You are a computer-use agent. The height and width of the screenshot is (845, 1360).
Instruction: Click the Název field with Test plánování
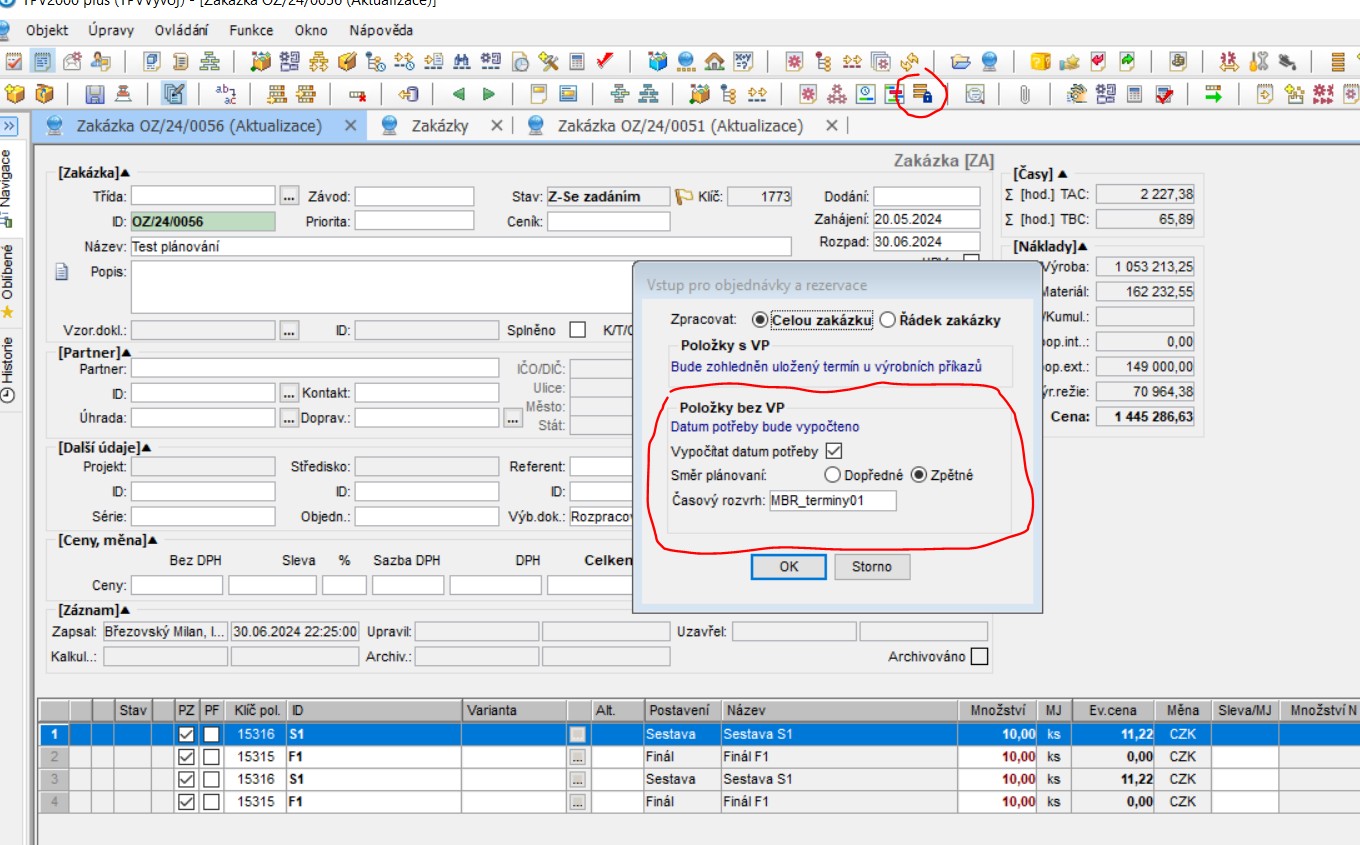[461, 246]
